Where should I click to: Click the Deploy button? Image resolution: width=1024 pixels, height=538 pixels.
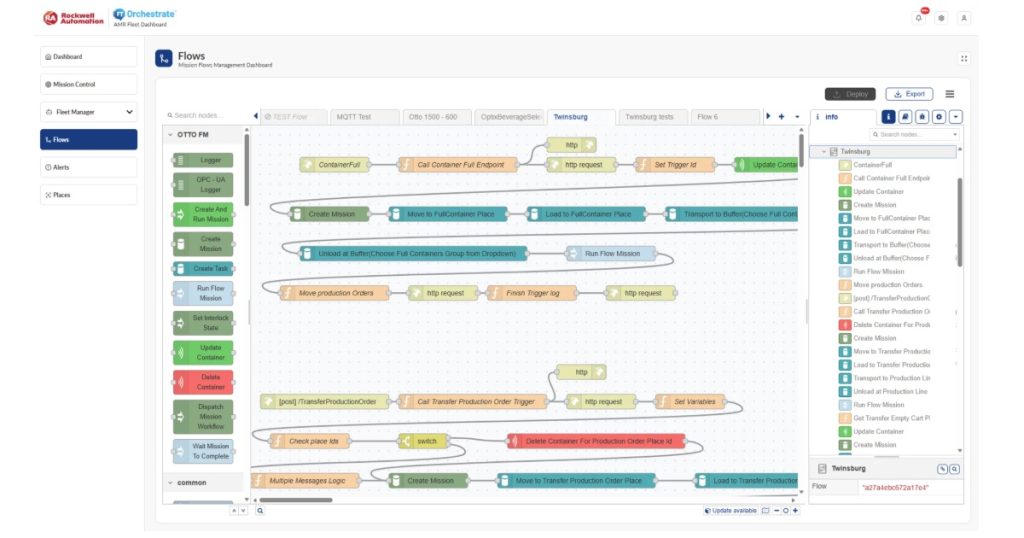[850, 94]
